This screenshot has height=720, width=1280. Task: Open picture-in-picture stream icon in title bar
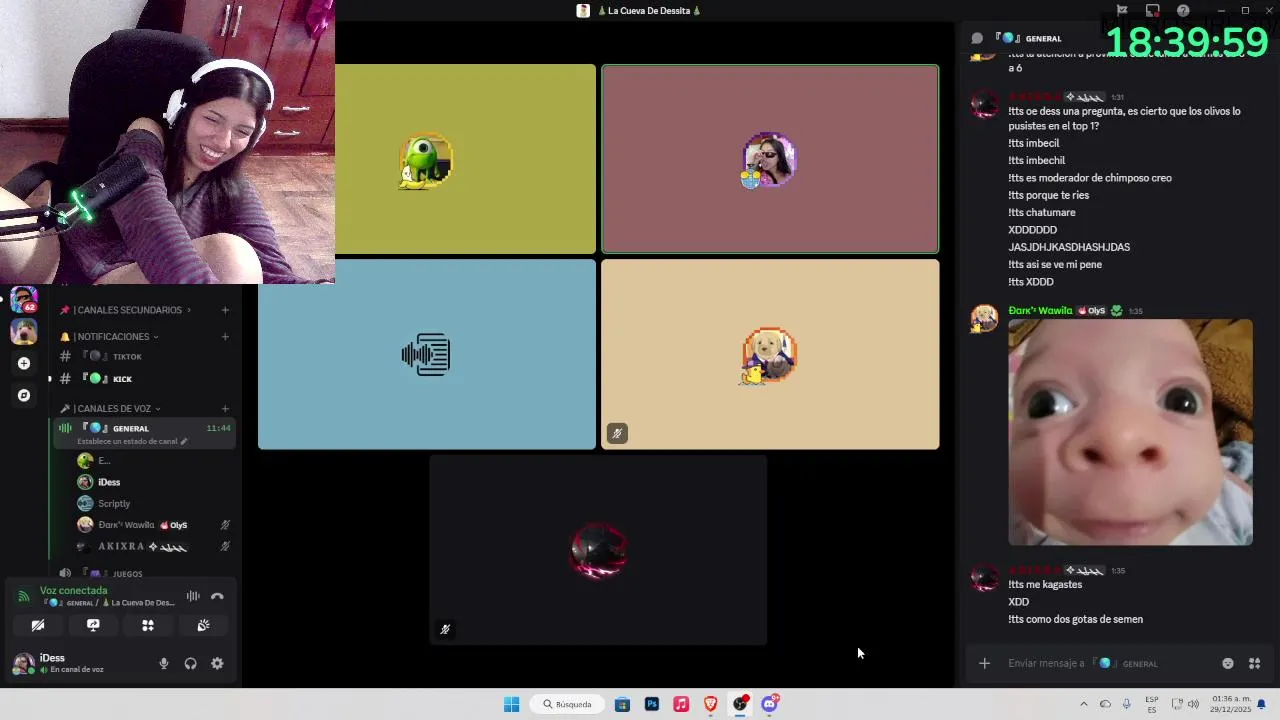[1153, 11]
